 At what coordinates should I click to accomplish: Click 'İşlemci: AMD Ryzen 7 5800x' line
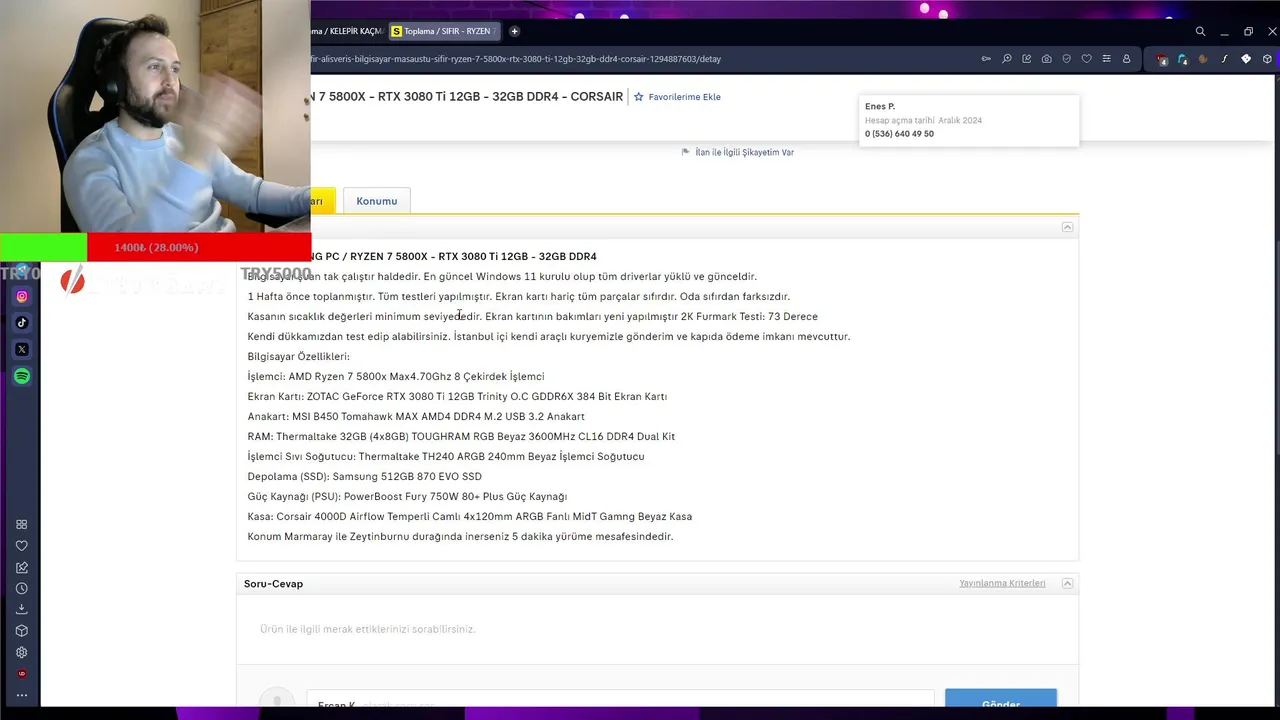pos(396,376)
